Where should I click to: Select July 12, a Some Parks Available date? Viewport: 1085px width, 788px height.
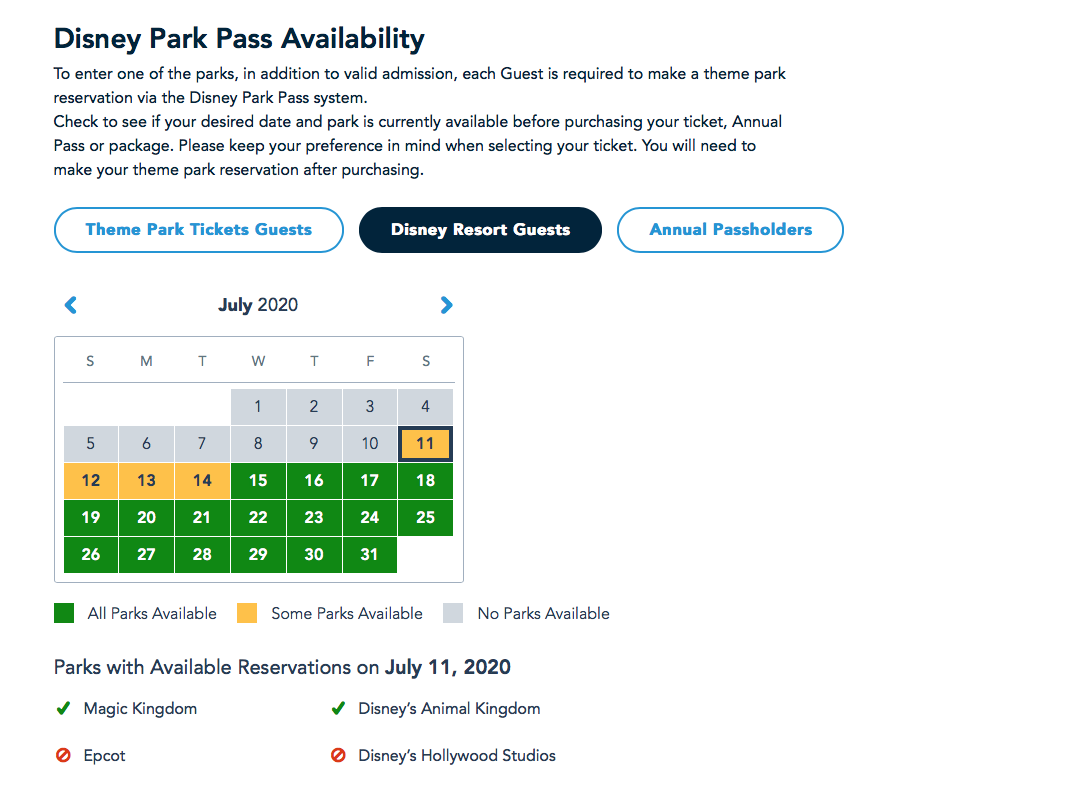pos(90,480)
